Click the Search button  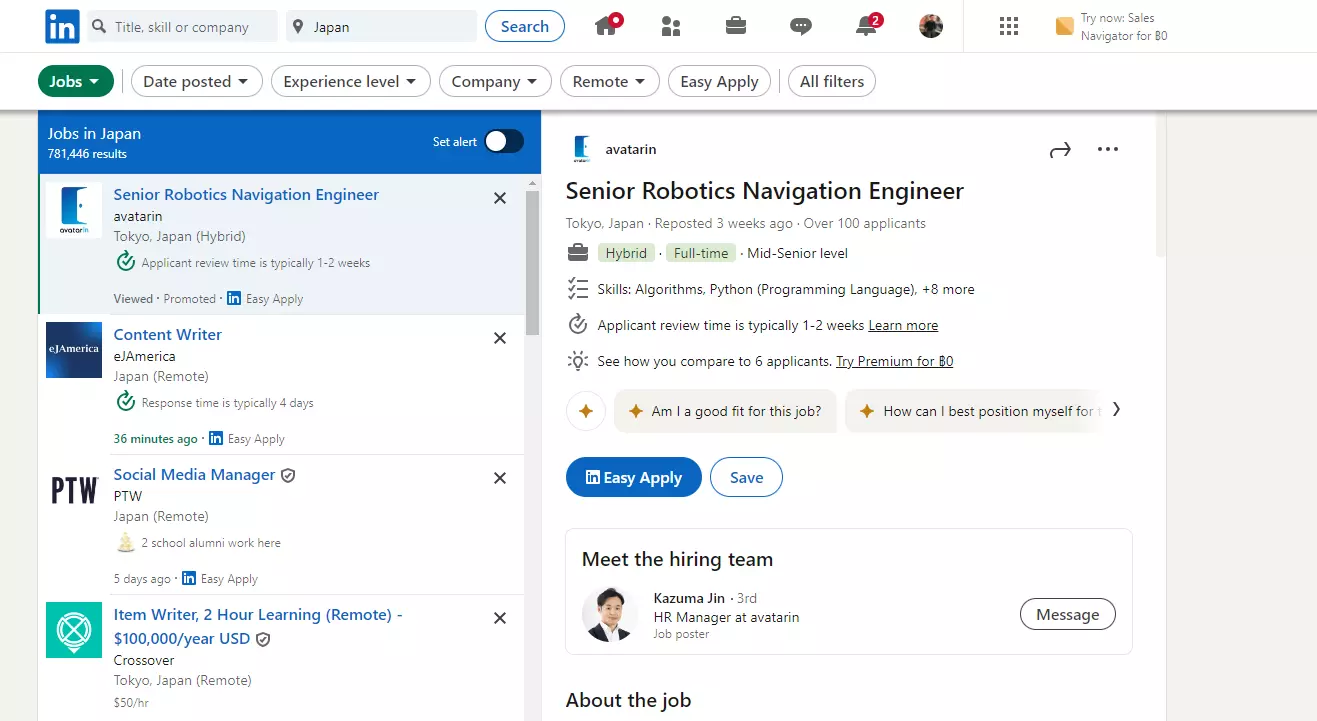(525, 27)
